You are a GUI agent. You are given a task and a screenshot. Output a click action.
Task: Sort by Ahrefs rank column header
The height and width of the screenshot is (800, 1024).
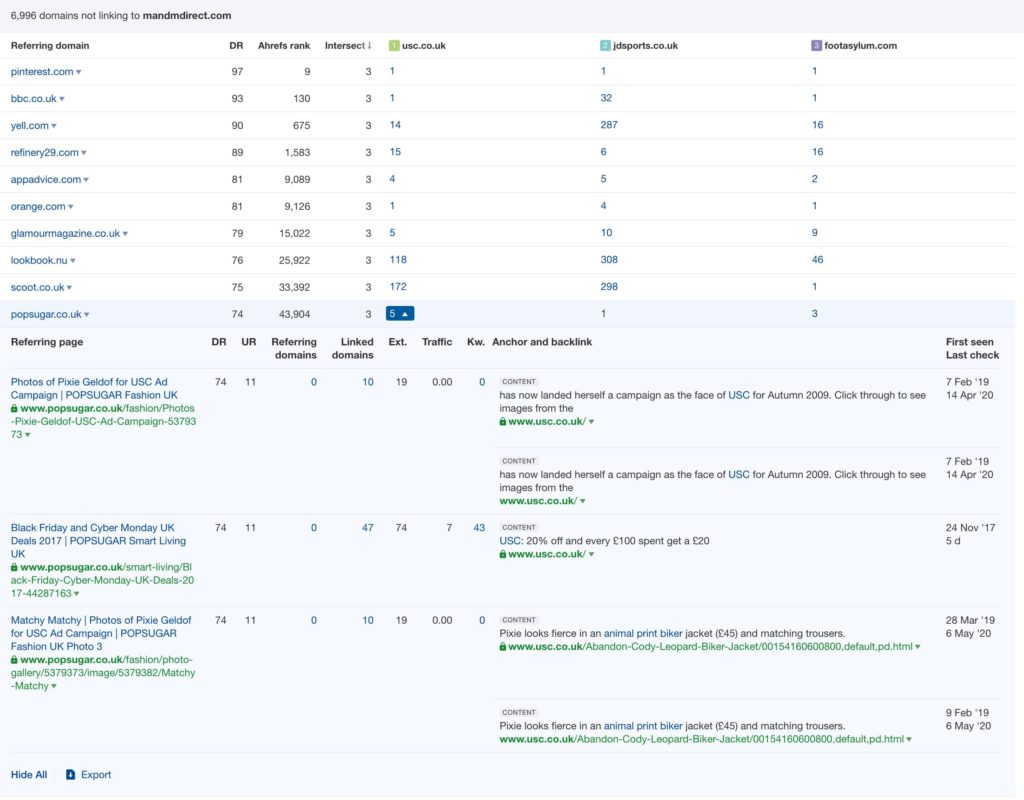(x=284, y=46)
